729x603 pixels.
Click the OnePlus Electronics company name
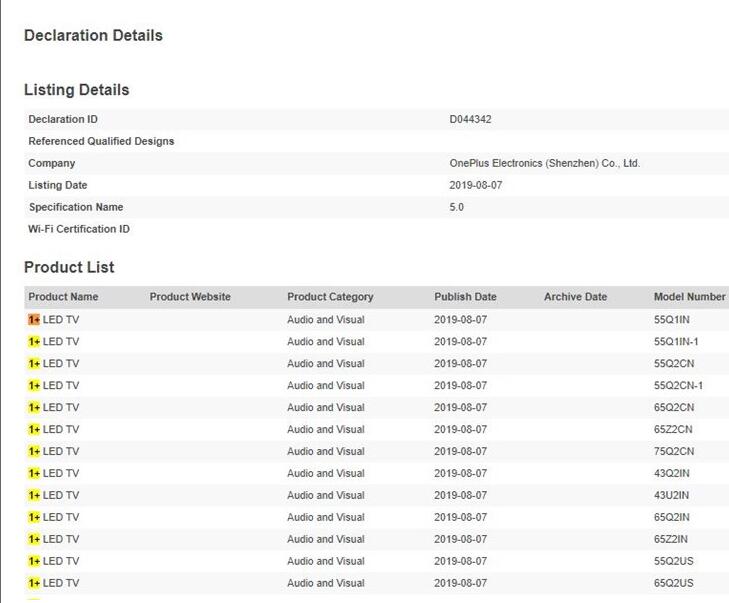pyautogui.click(x=544, y=163)
